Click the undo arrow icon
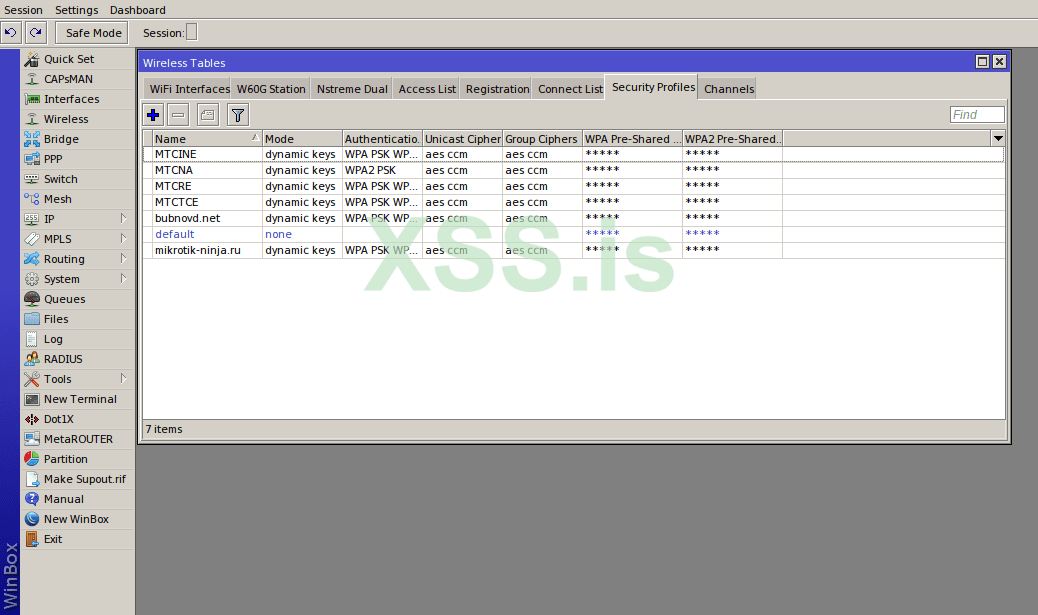Screen dimensions: 1038x615 11,32
